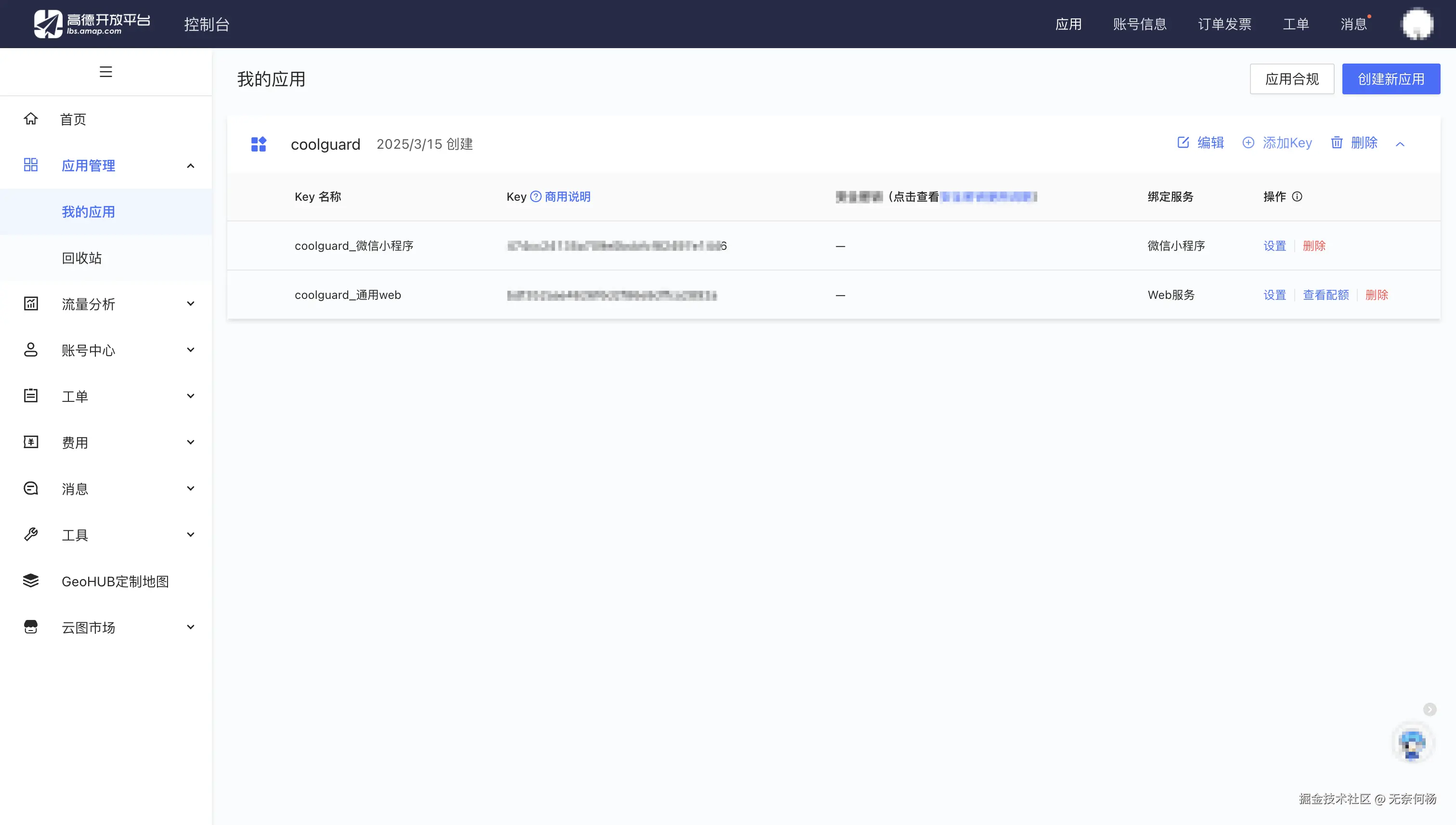This screenshot has width=1456, height=825.
Task: Click the question mark icon beside Key
Action: pos(535,196)
